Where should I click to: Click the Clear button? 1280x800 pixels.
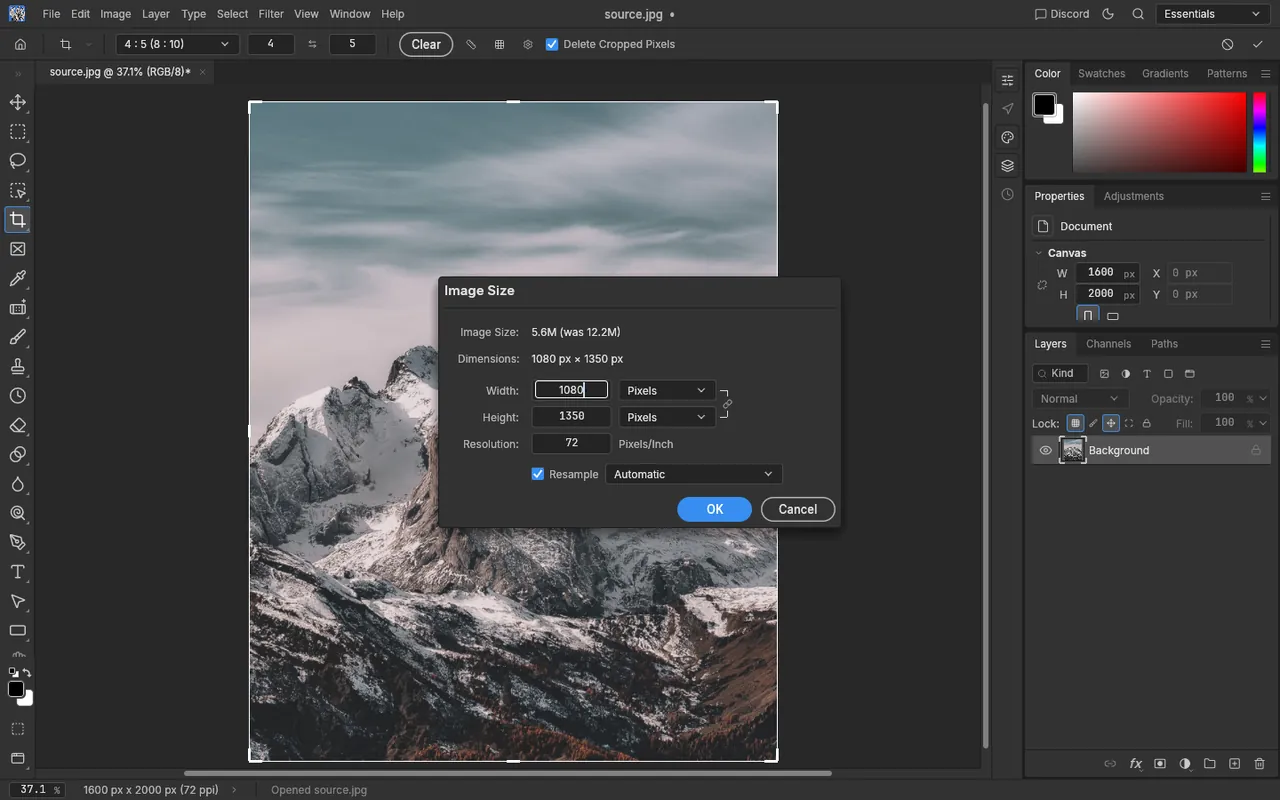pos(426,44)
